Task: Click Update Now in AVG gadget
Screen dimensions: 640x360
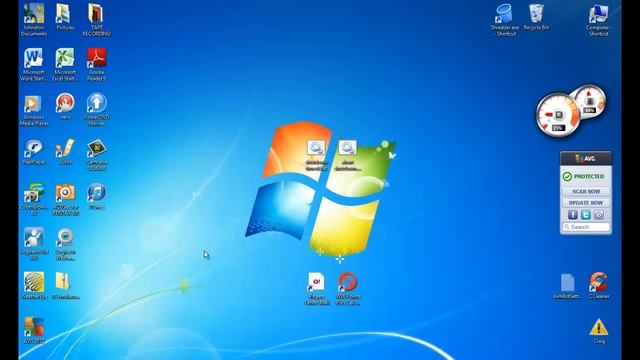Action: 586,203
